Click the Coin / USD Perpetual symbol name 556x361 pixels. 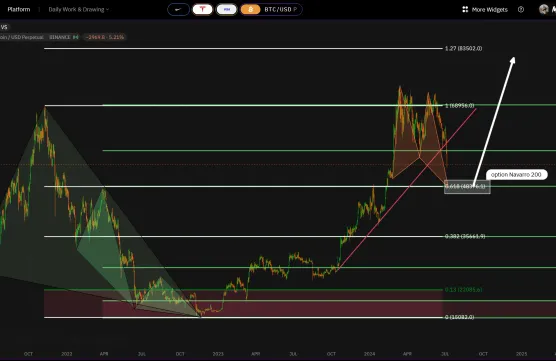[x=21, y=37]
